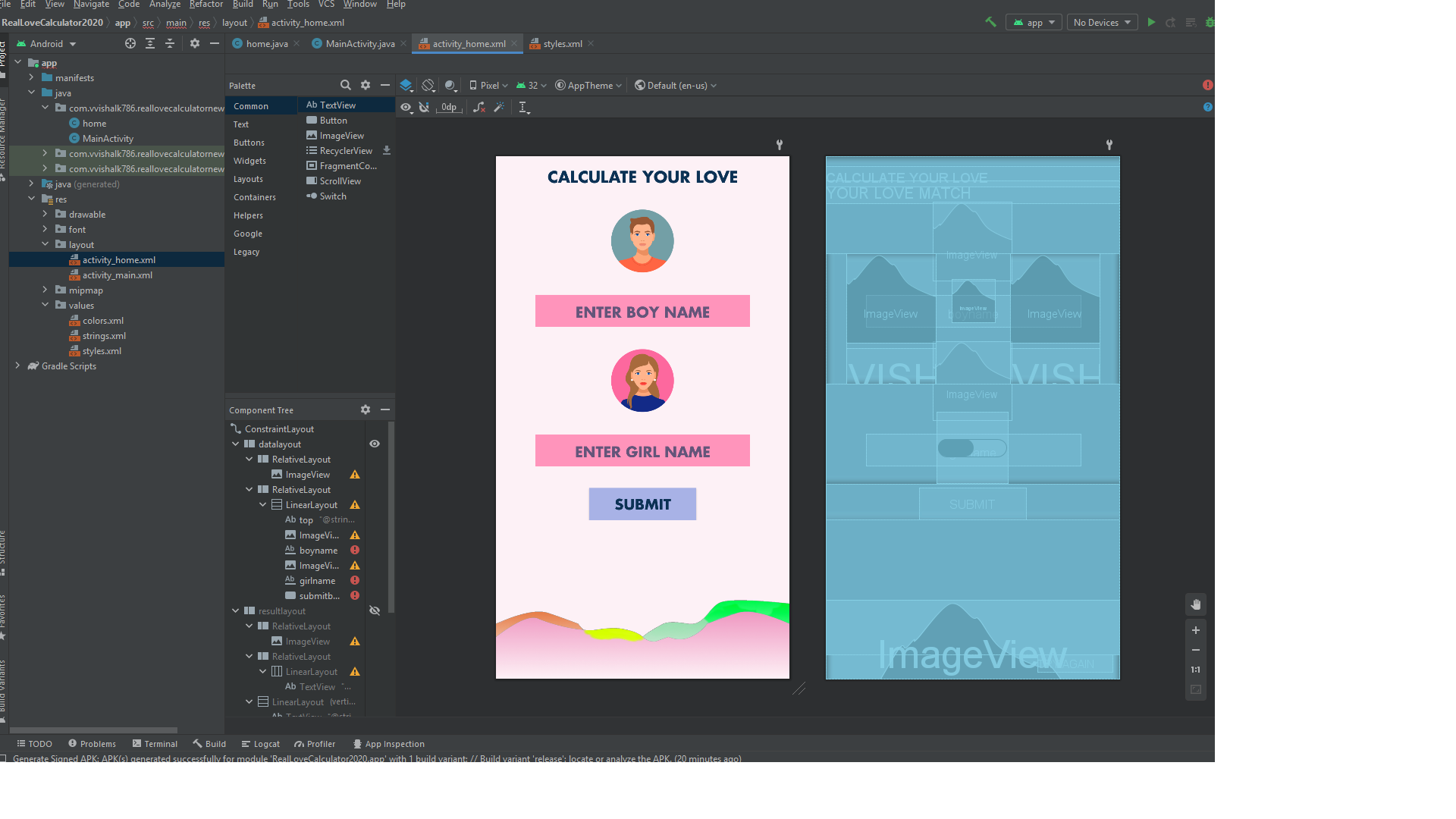Minimize the Palette panel

tap(385, 85)
